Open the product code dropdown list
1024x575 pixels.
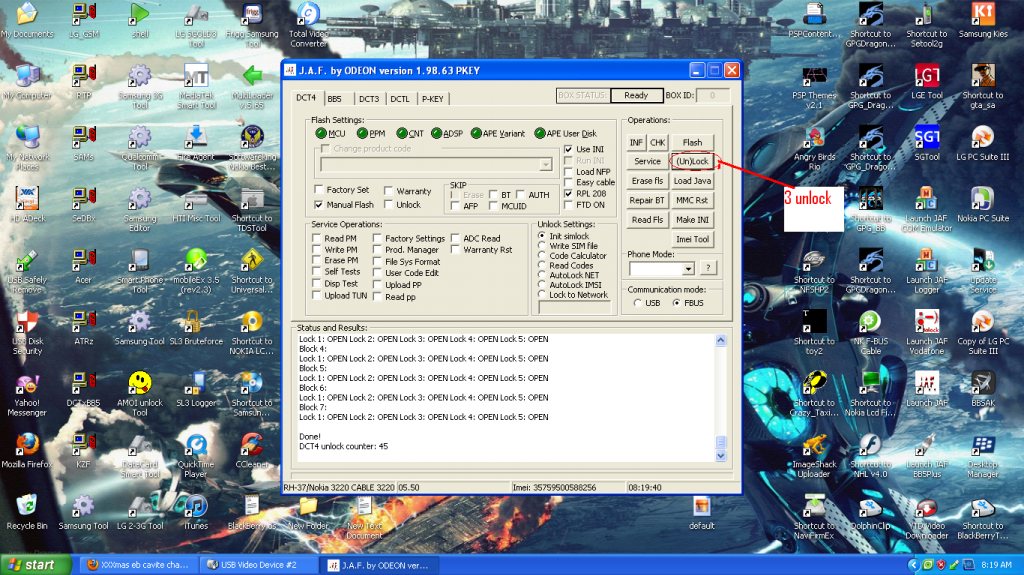pyautogui.click(x=545, y=165)
